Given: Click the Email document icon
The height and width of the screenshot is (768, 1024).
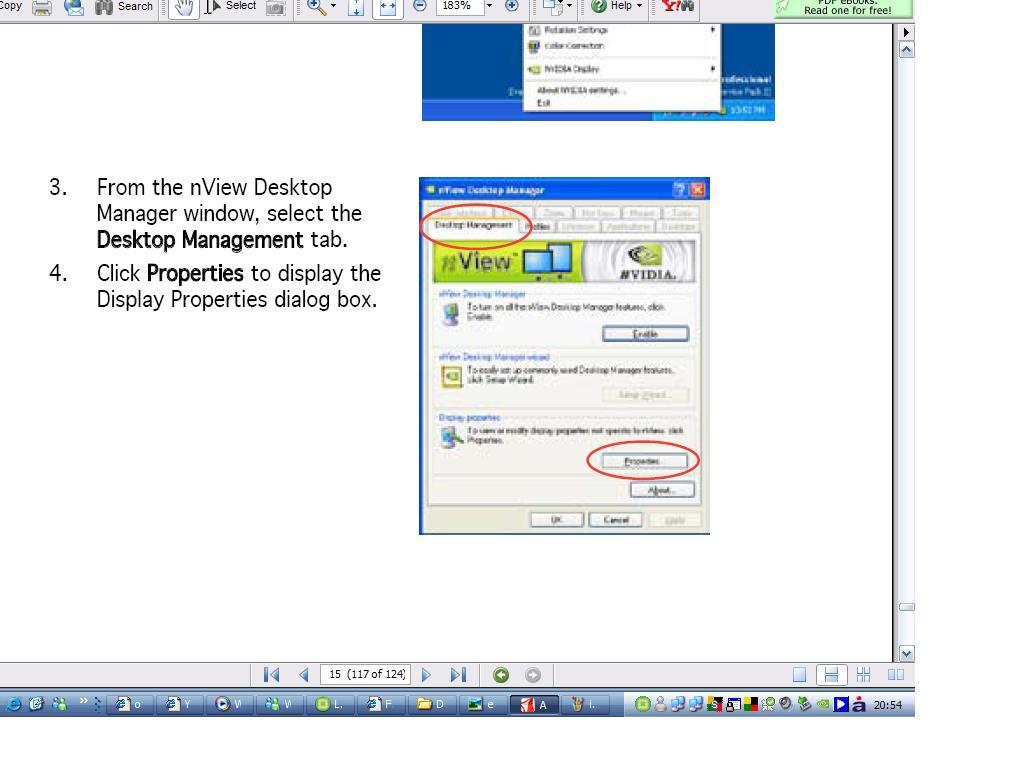Looking at the screenshot, I should (74, 8).
